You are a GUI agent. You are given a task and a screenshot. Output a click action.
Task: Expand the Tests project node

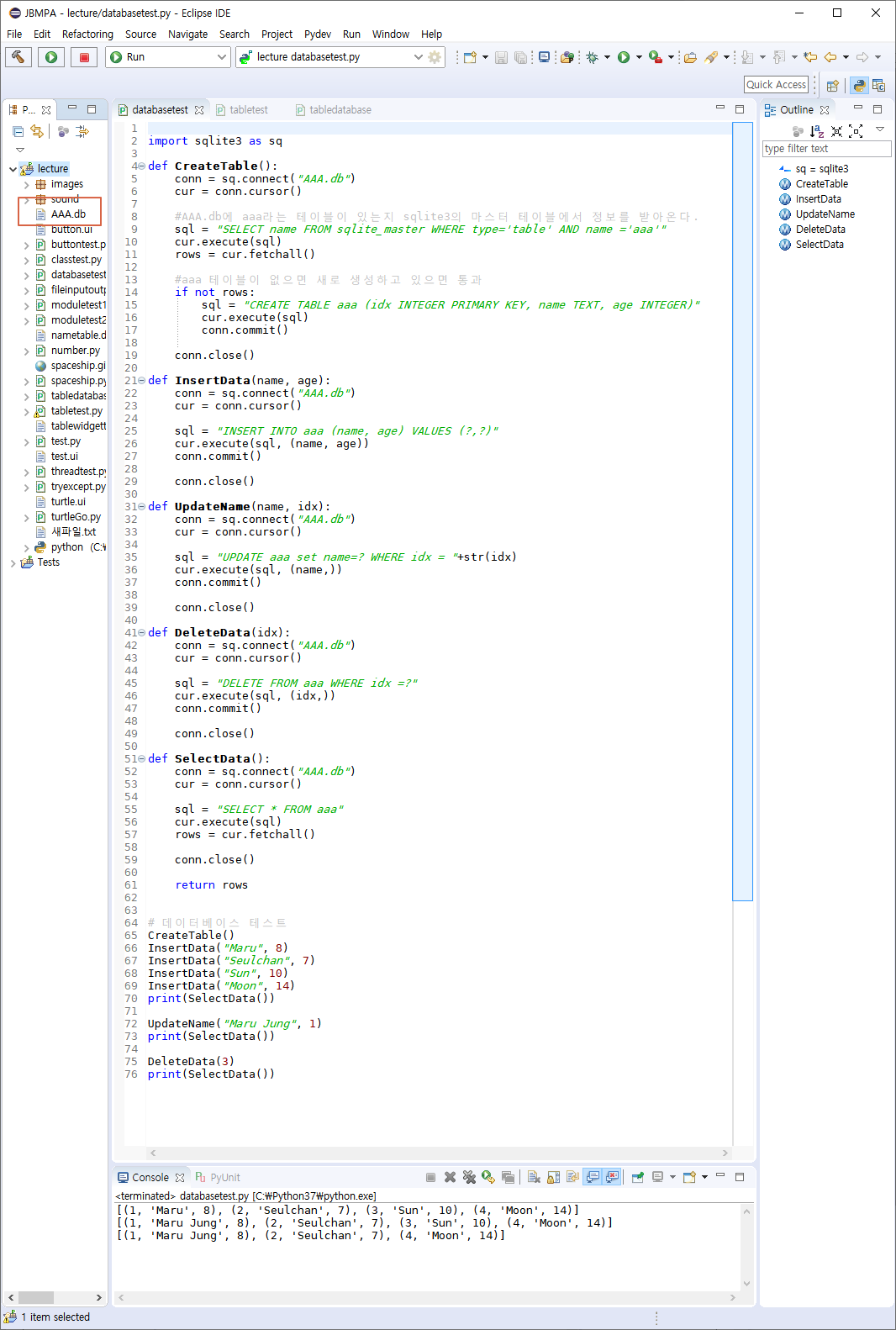pyautogui.click(x=13, y=562)
